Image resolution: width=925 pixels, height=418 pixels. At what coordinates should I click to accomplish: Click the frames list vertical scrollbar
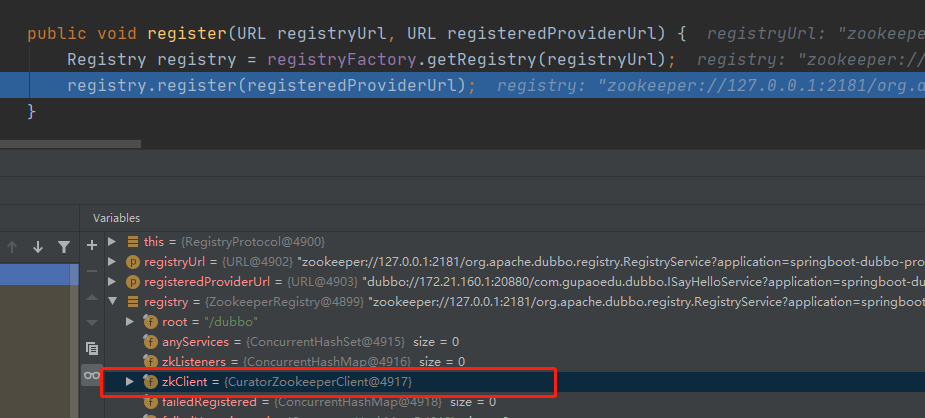point(74,341)
